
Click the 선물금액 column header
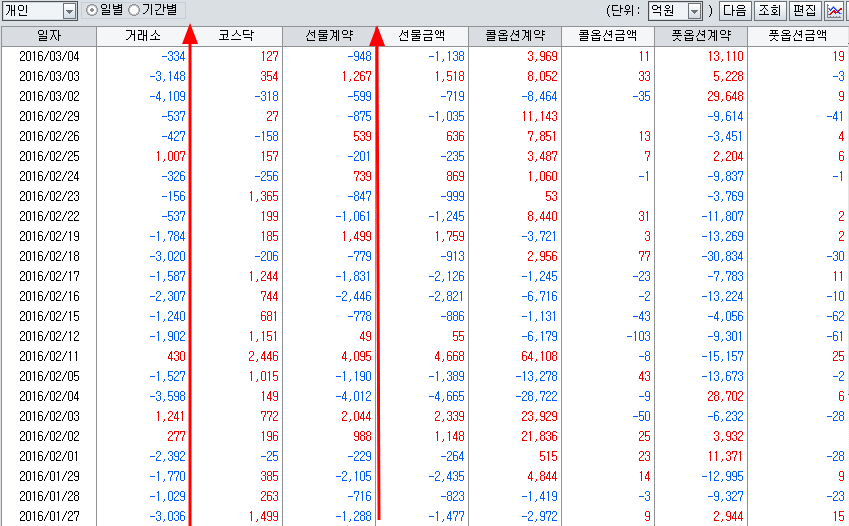coord(422,35)
